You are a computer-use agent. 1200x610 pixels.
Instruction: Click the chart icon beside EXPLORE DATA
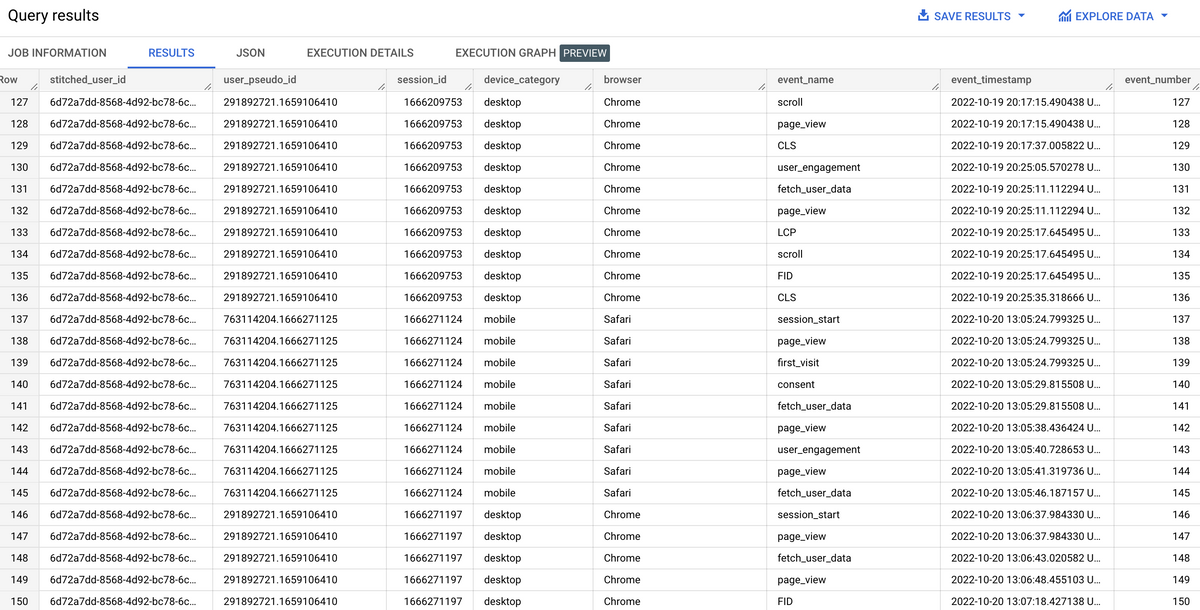(x=1067, y=16)
